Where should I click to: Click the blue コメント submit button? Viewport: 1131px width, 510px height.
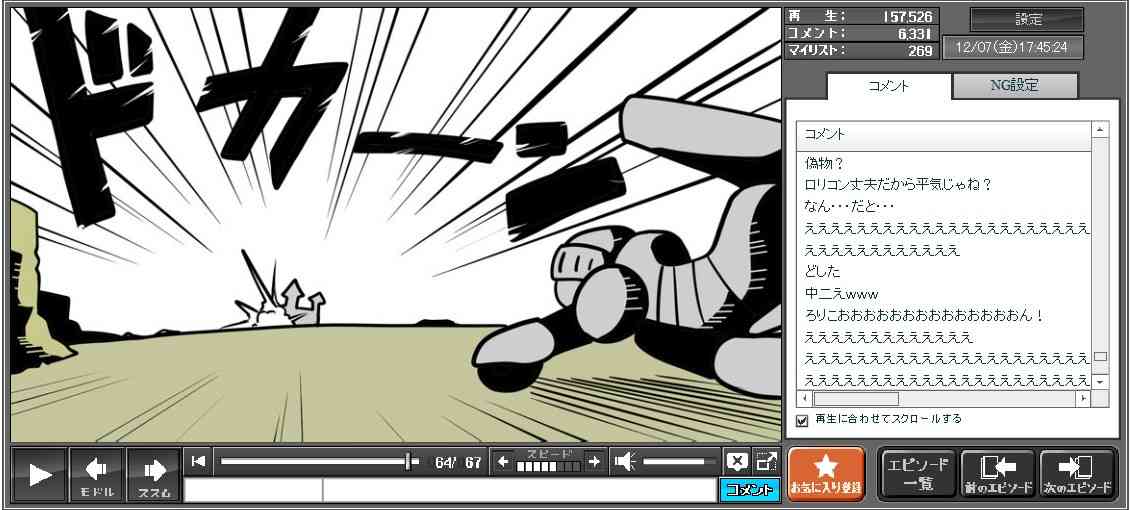[749, 490]
